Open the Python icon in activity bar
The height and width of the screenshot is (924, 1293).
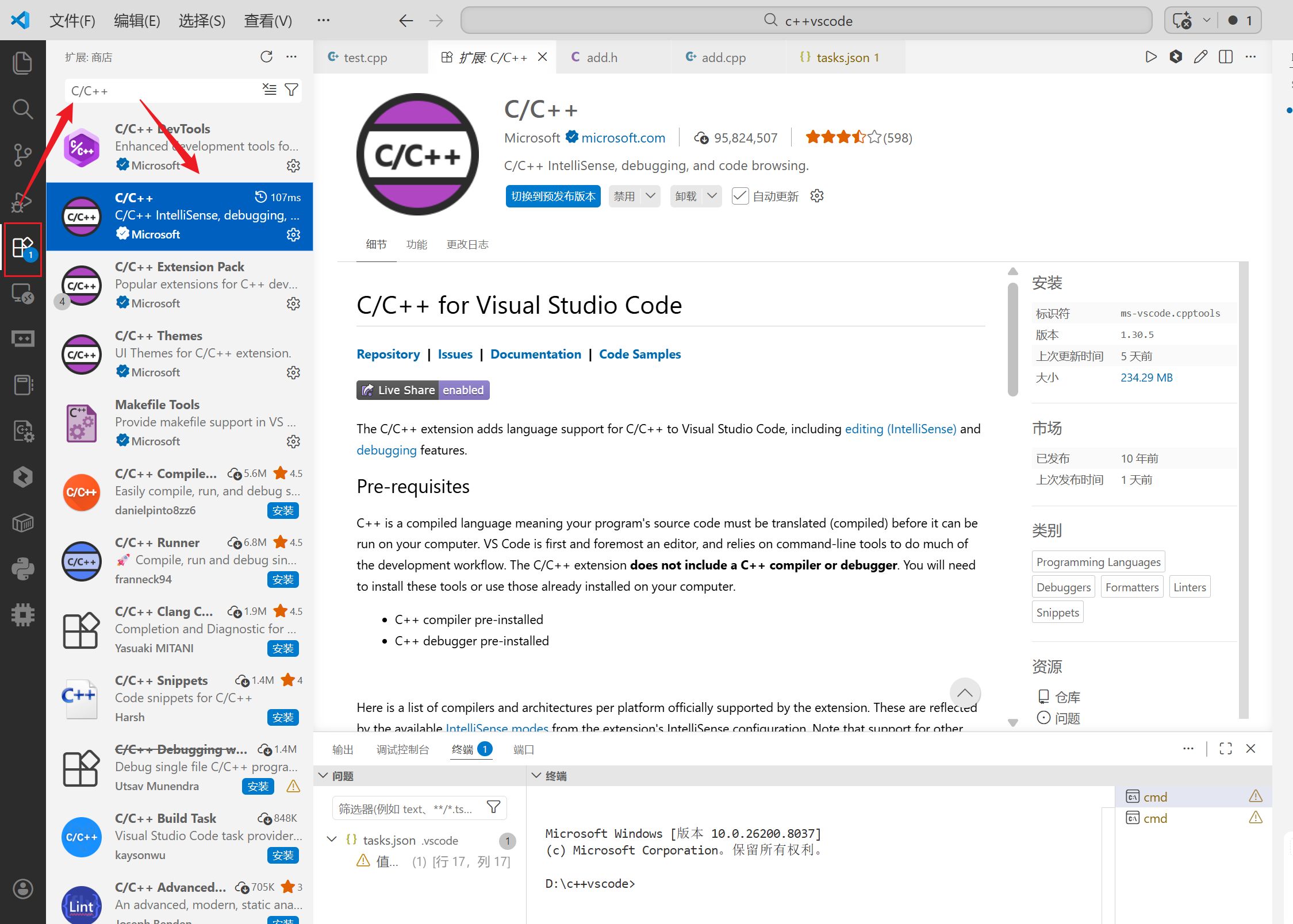click(22, 569)
